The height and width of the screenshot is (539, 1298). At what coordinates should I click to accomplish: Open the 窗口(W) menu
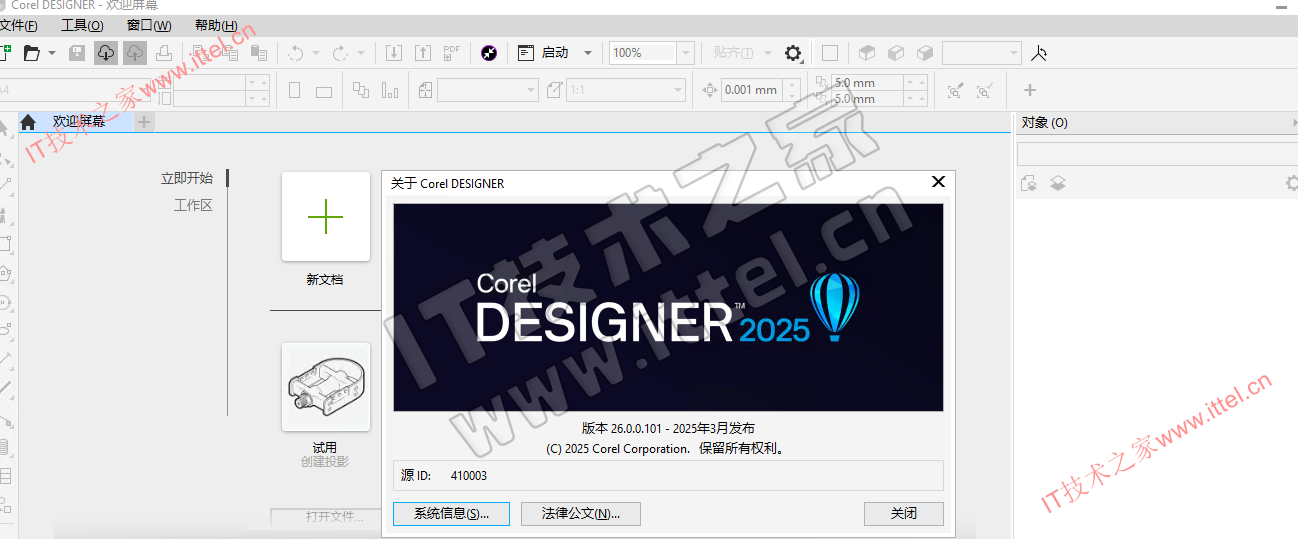pyautogui.click(x=149, y=25)
